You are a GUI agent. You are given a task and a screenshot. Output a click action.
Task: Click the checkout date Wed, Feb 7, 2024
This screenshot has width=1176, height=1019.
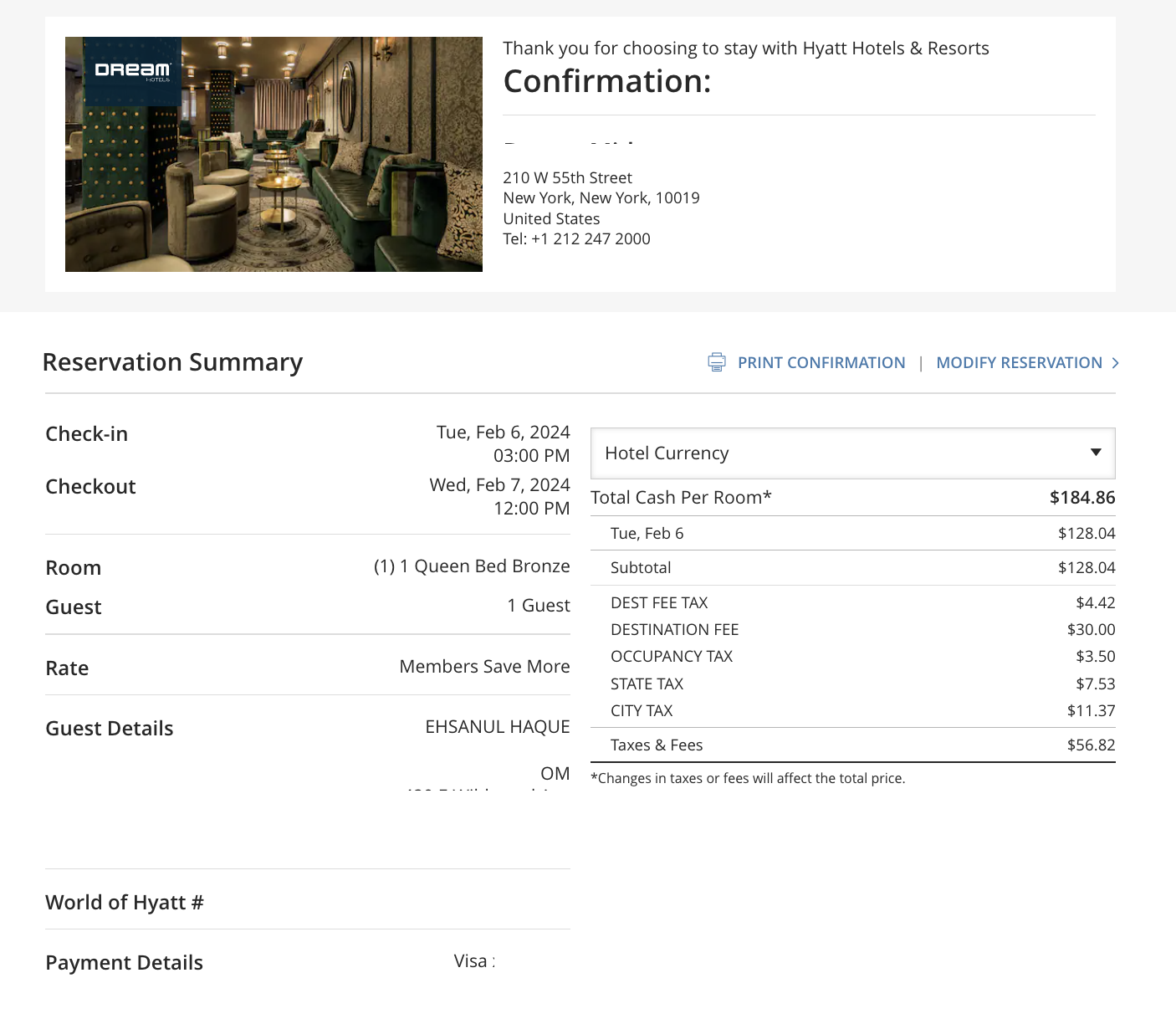[x=500, y=485]
